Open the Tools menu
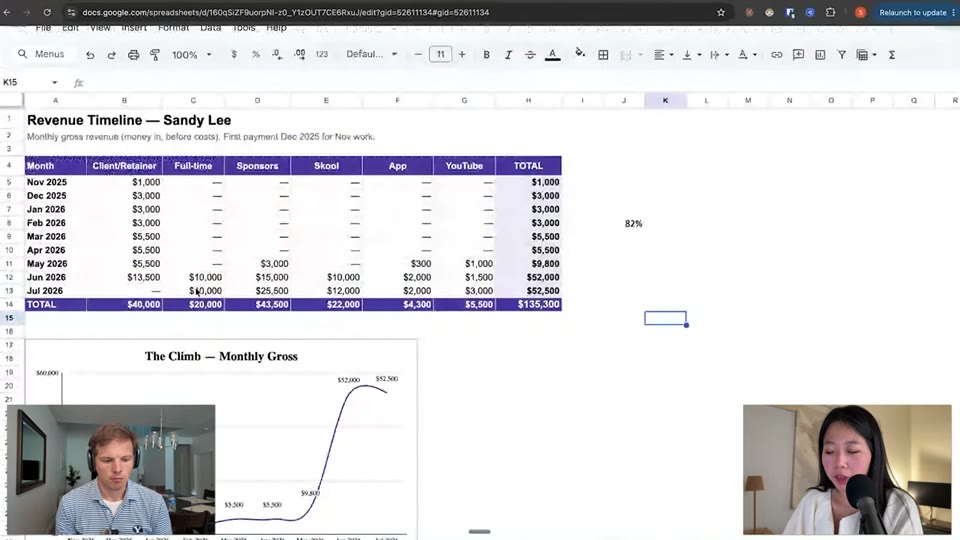960x540 pixels. [x=244, y=28]
